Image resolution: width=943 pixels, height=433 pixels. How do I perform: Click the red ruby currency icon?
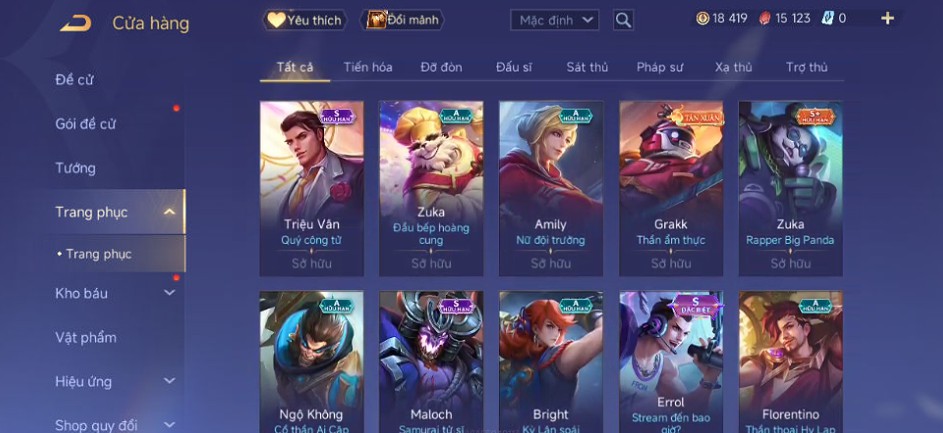[764, 19]
